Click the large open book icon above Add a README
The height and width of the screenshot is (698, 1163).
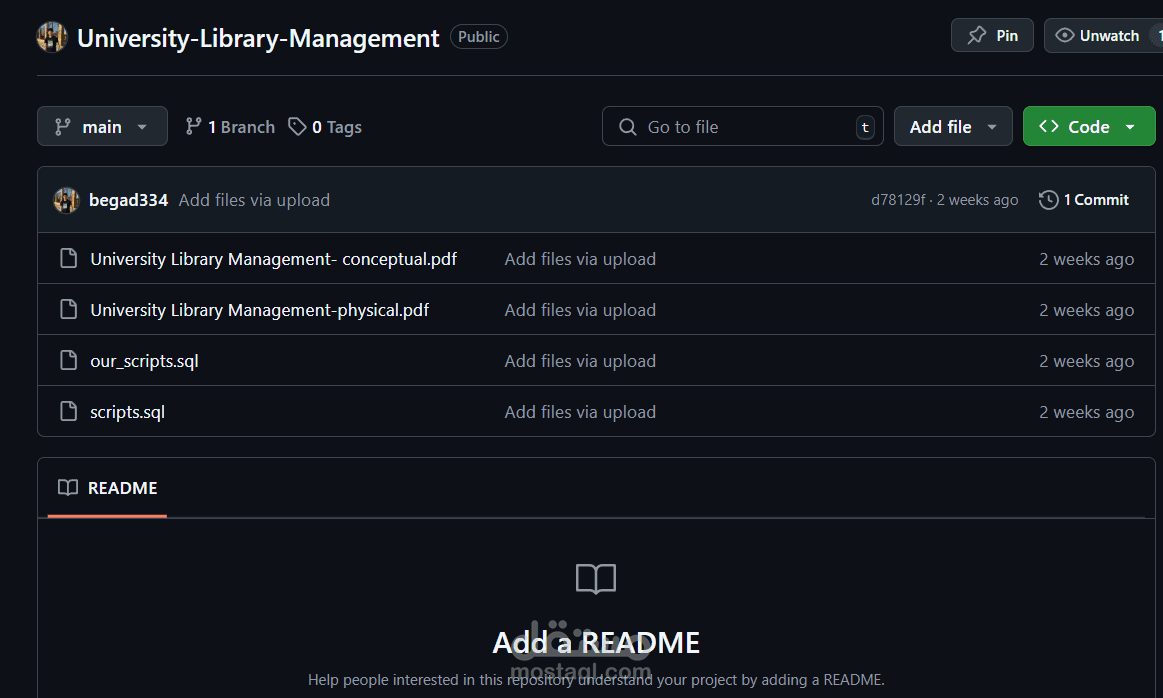596,579
